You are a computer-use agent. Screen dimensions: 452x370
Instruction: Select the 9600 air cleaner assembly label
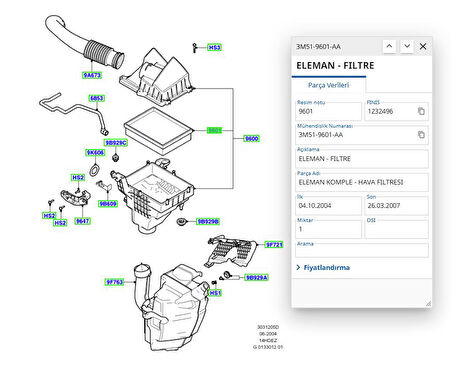pyautogui.click(x=251, y=138)
